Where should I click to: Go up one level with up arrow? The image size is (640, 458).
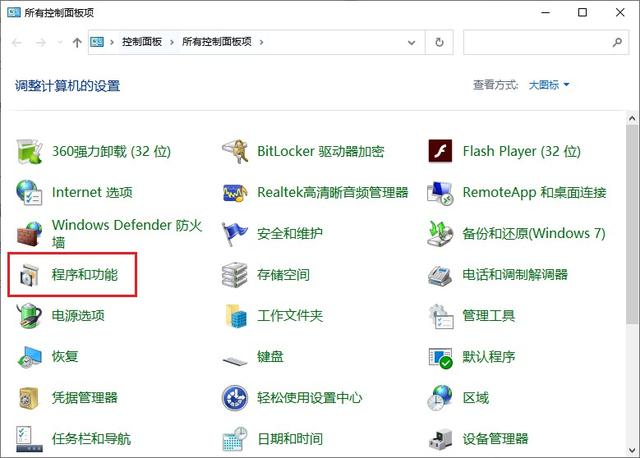tap(77, 42)
